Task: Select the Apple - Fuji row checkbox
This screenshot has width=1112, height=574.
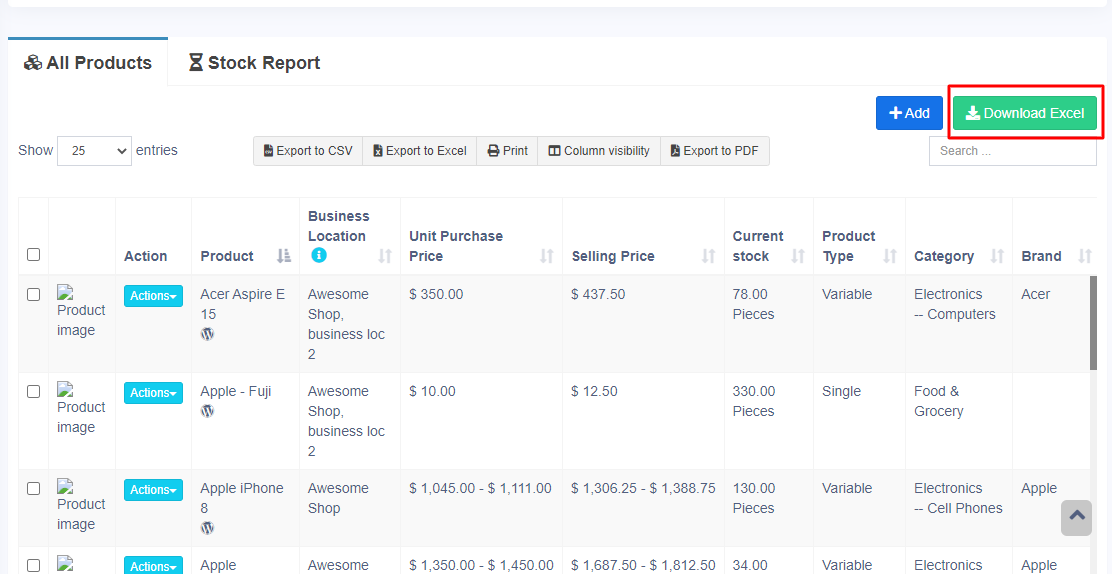Action: (33, 392)
